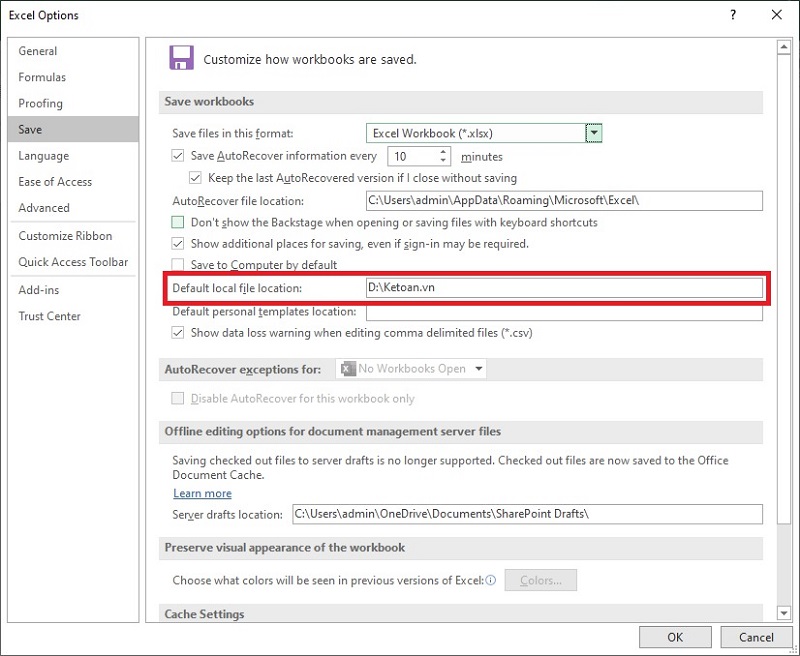
Task: Click the OK button
Action: pos(675,637)
